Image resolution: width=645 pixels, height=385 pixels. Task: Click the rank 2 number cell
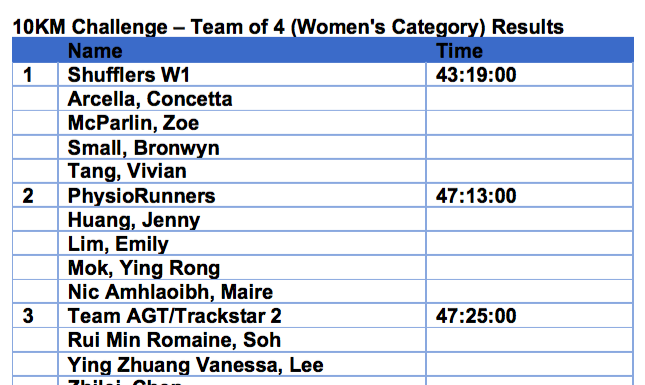[35, 195]
